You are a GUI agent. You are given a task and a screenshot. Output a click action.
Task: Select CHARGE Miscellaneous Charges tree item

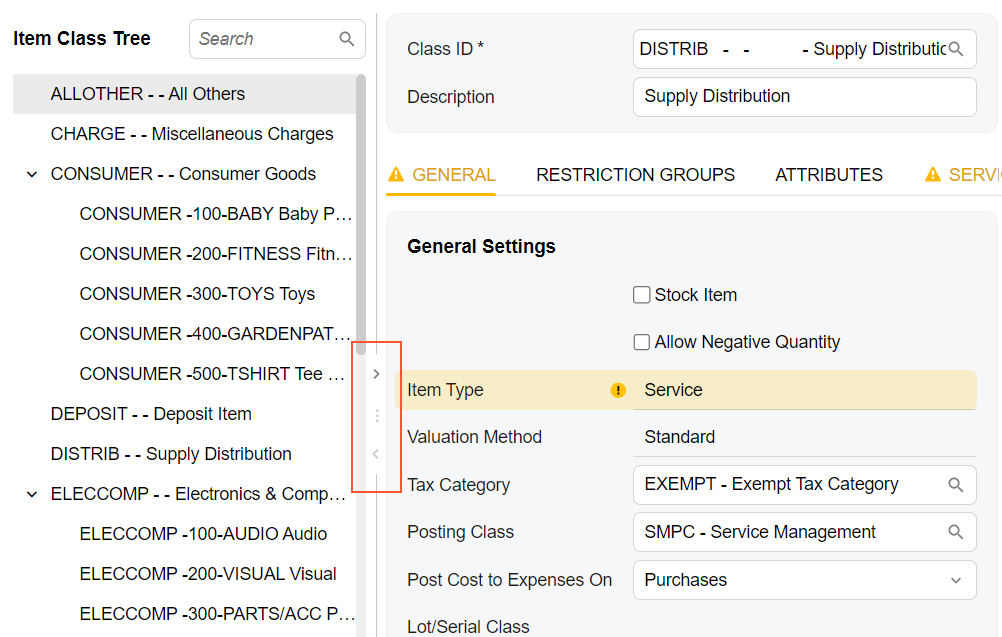pyautogui.click(x=192, y=134)
